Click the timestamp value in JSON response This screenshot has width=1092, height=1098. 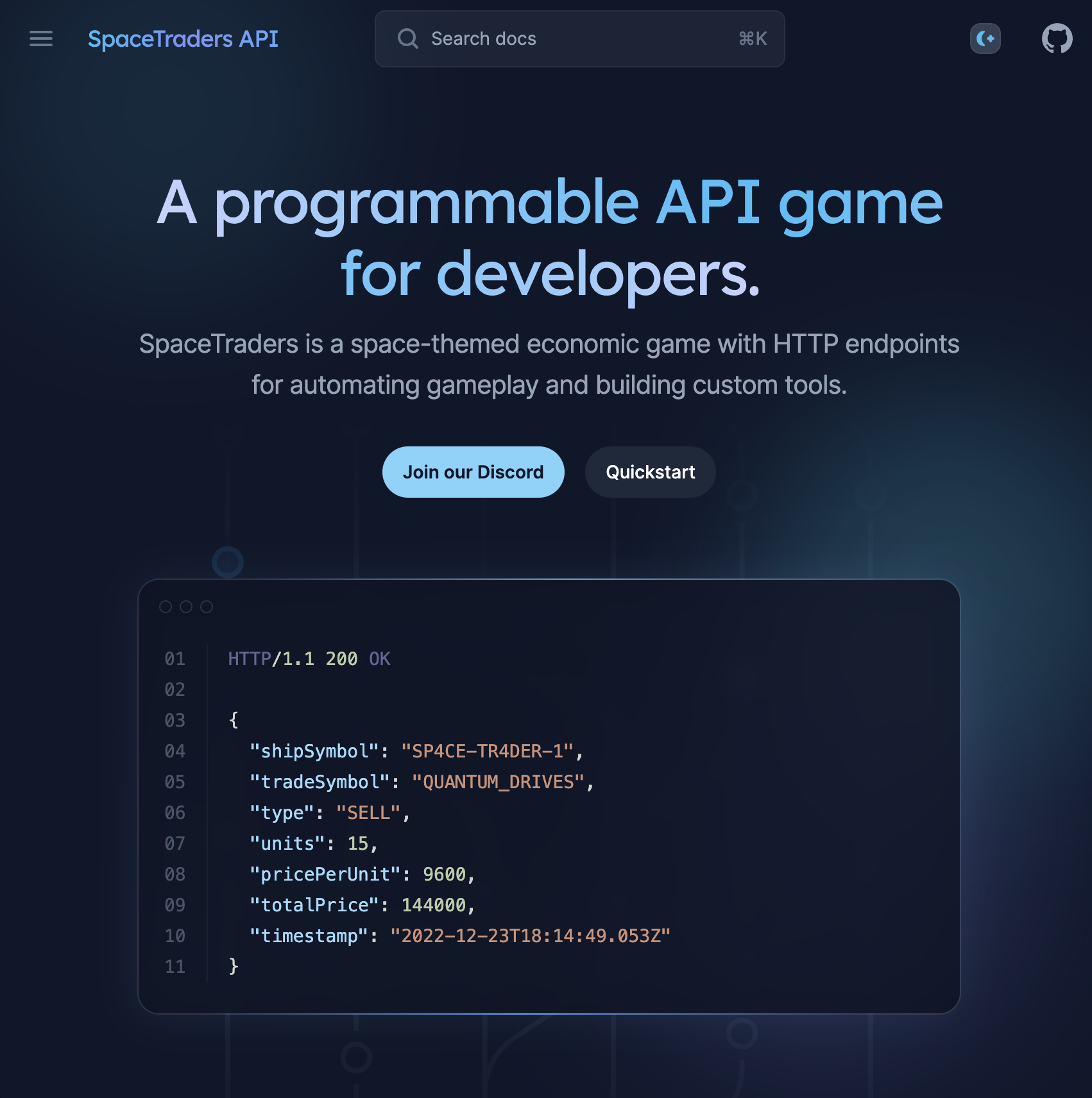(530, 936)
